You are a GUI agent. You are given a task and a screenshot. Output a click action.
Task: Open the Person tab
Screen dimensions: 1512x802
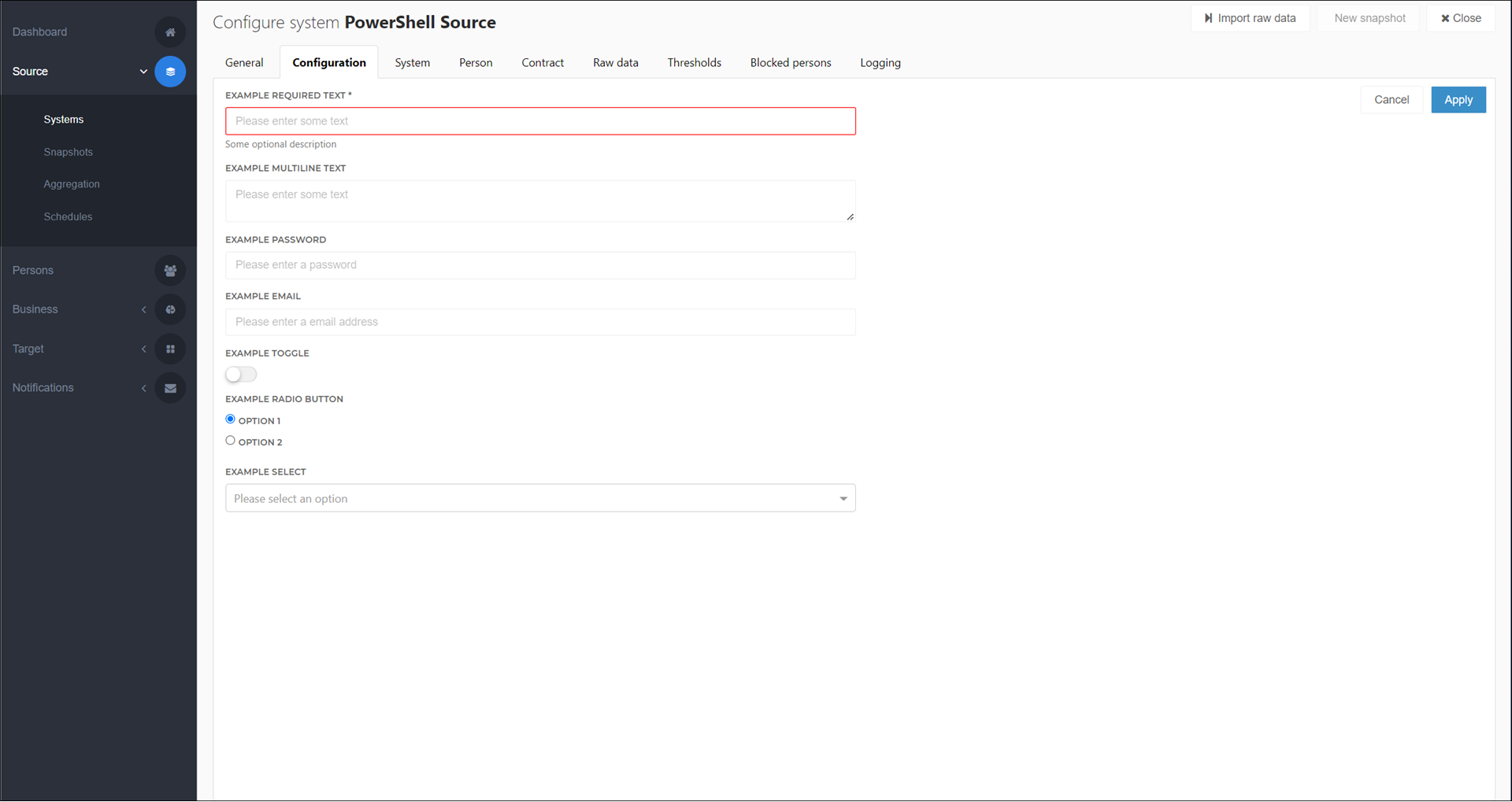(x=476, y=63)
